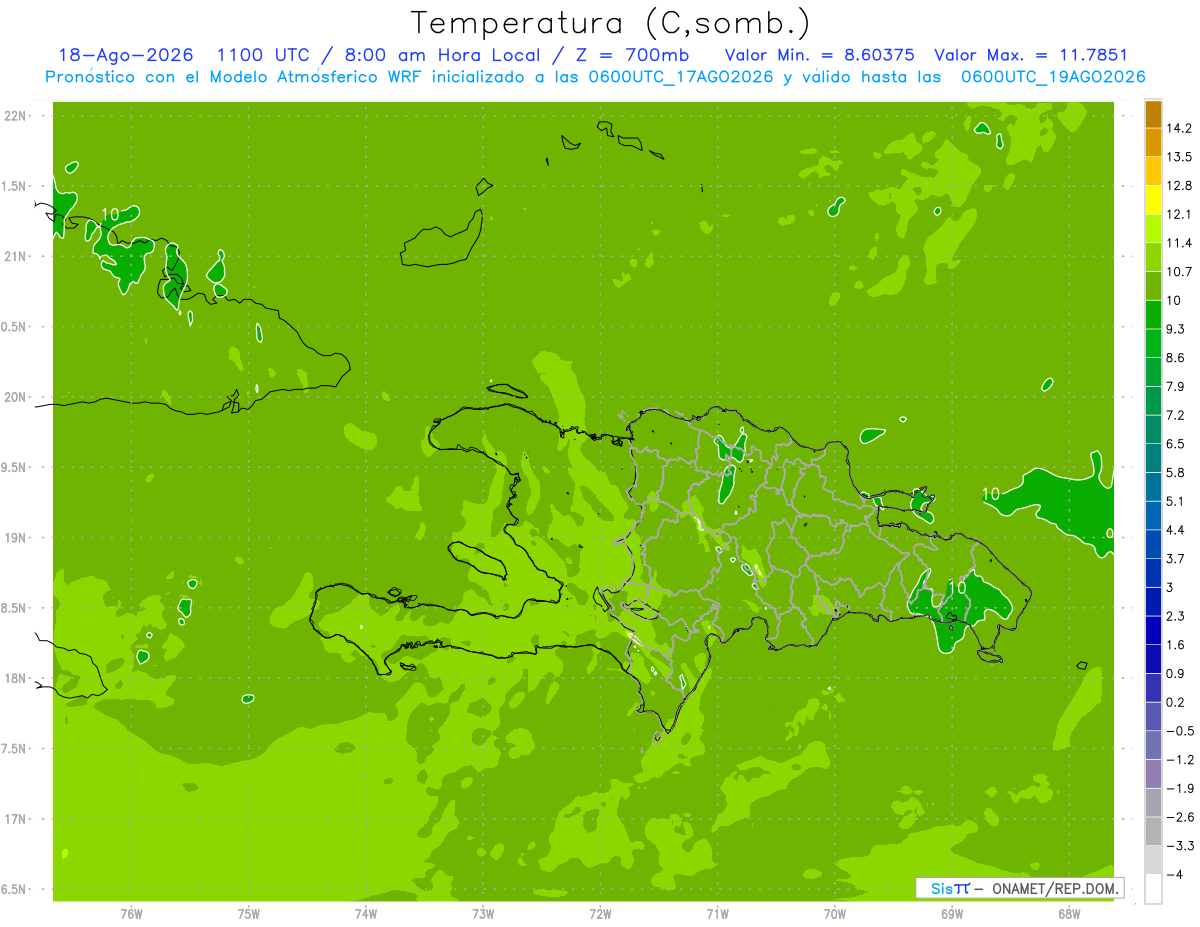Click the "74W" longitude axis label
Image resolution: width=1200 pixels, height=927 pixels.
pos(366,913)
